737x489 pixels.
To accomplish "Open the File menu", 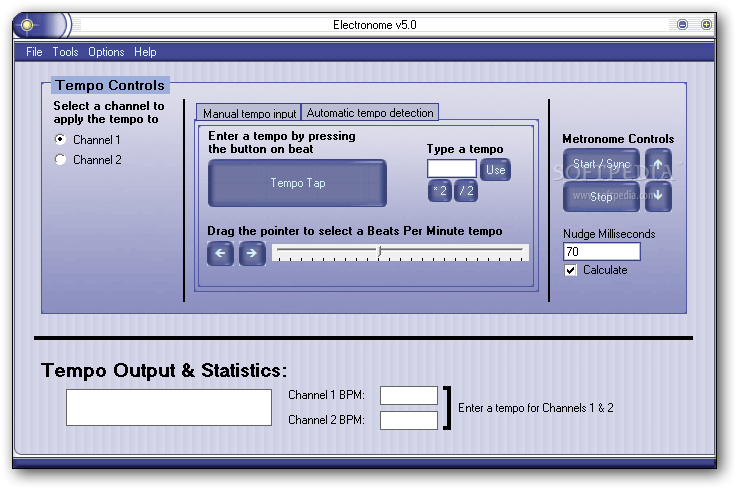I will coord(34,52).
